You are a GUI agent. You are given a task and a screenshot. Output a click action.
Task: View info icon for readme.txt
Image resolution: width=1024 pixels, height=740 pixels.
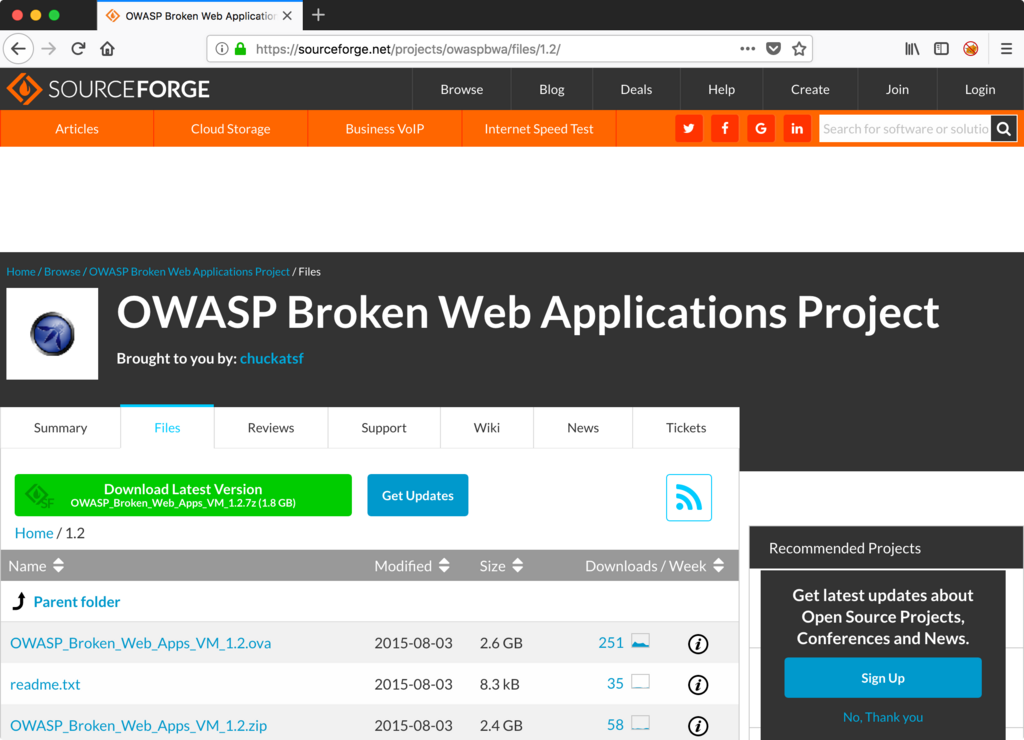(698, 684)
